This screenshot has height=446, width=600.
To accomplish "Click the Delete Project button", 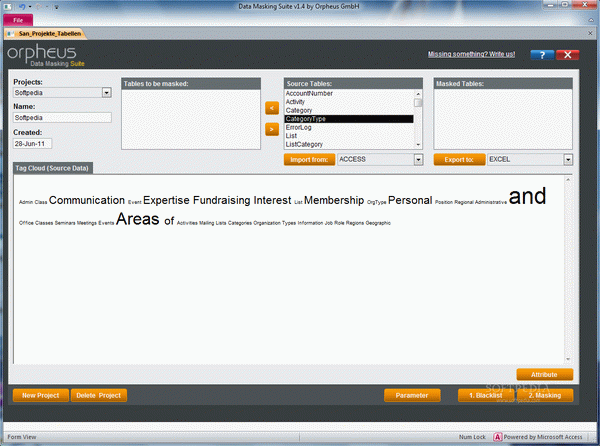I will tap(98, 395).
